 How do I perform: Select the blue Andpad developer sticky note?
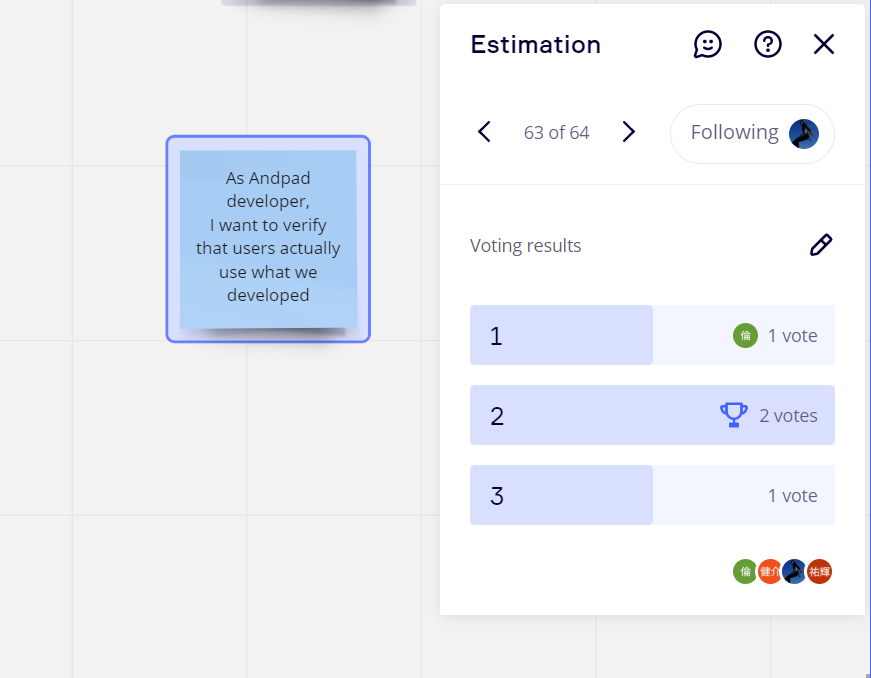click(268, 239)
